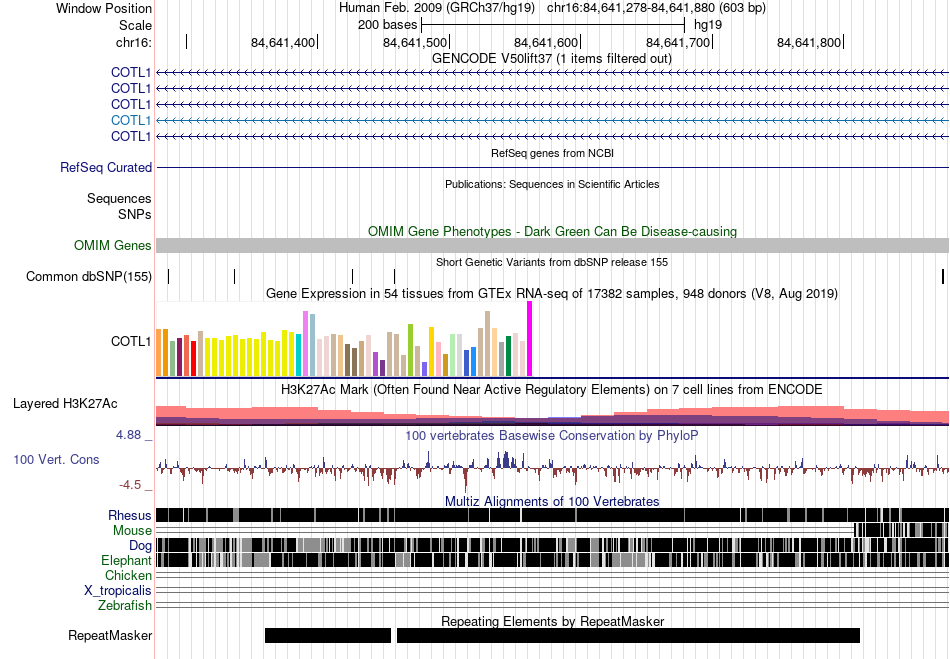
Task: Click the 'RefSeq genes from NCBI' title
Action: pyautogui.click(x=552, y=153)
